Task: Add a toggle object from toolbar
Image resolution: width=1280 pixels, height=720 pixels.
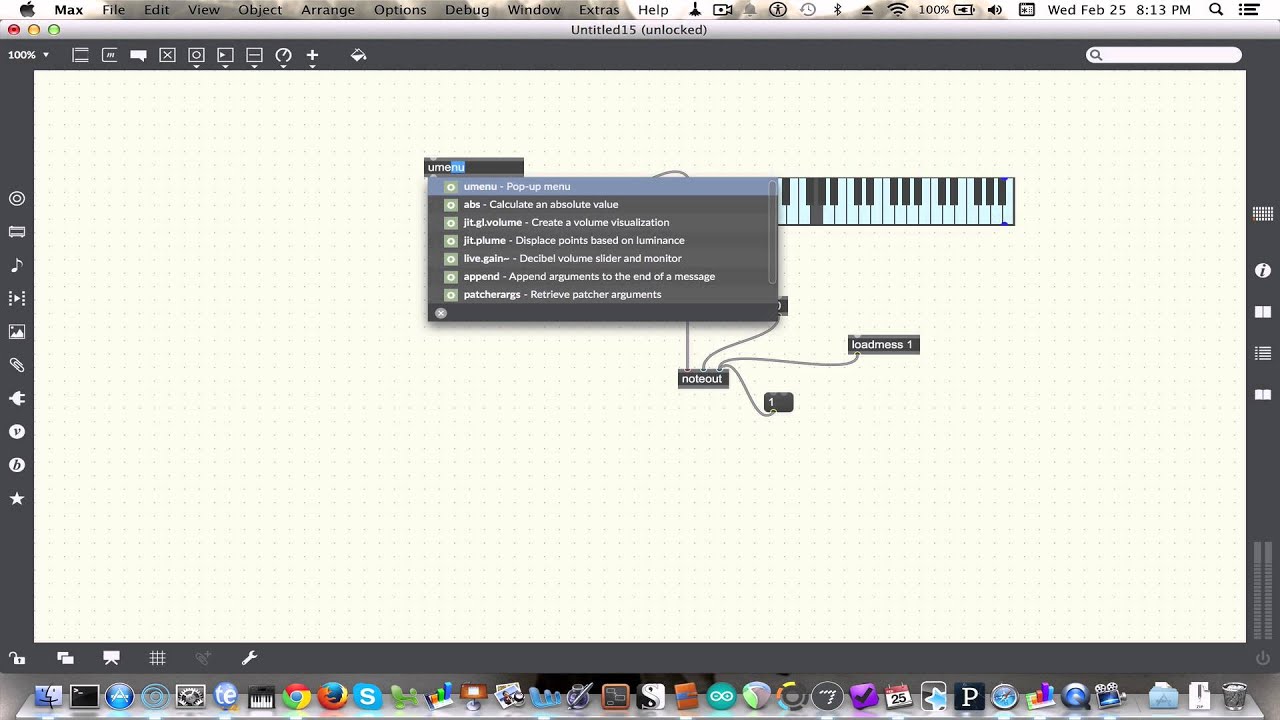Action: [167, 55]
